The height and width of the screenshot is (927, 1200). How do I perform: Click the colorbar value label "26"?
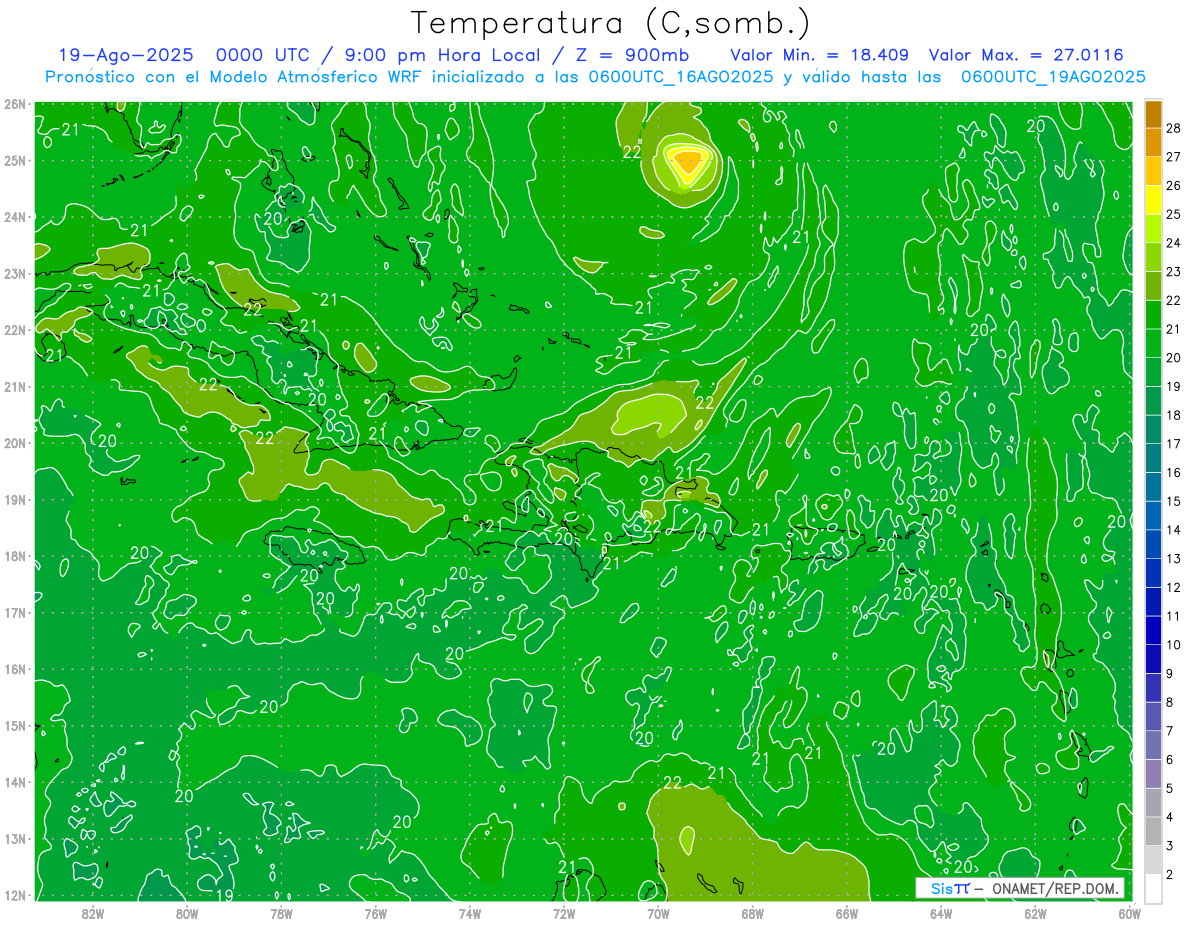click(1174, 186)
